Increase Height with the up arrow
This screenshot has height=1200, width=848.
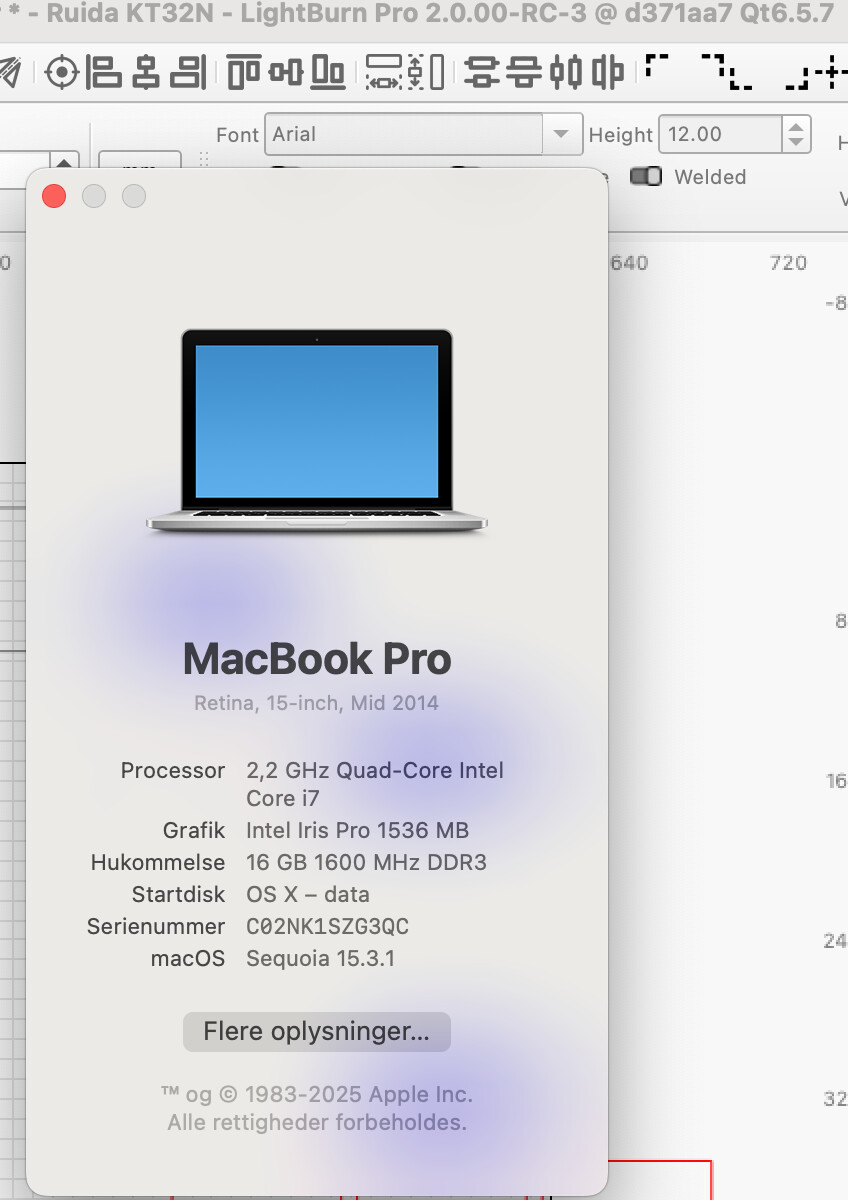[796, 126]
